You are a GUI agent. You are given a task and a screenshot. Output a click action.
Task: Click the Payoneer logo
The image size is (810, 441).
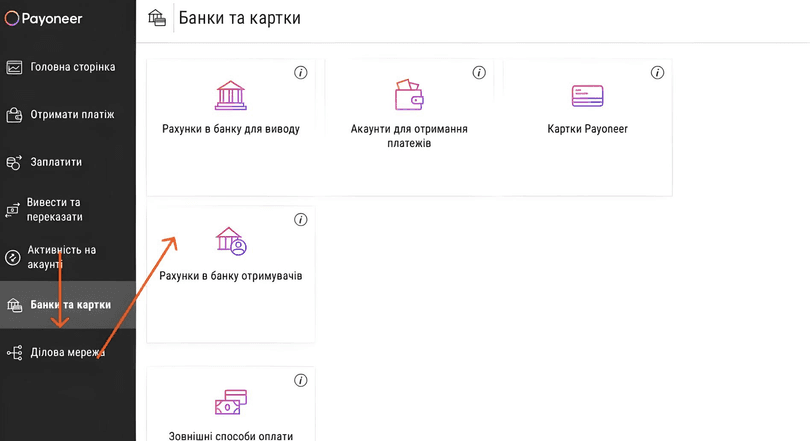tap(46, 19)
